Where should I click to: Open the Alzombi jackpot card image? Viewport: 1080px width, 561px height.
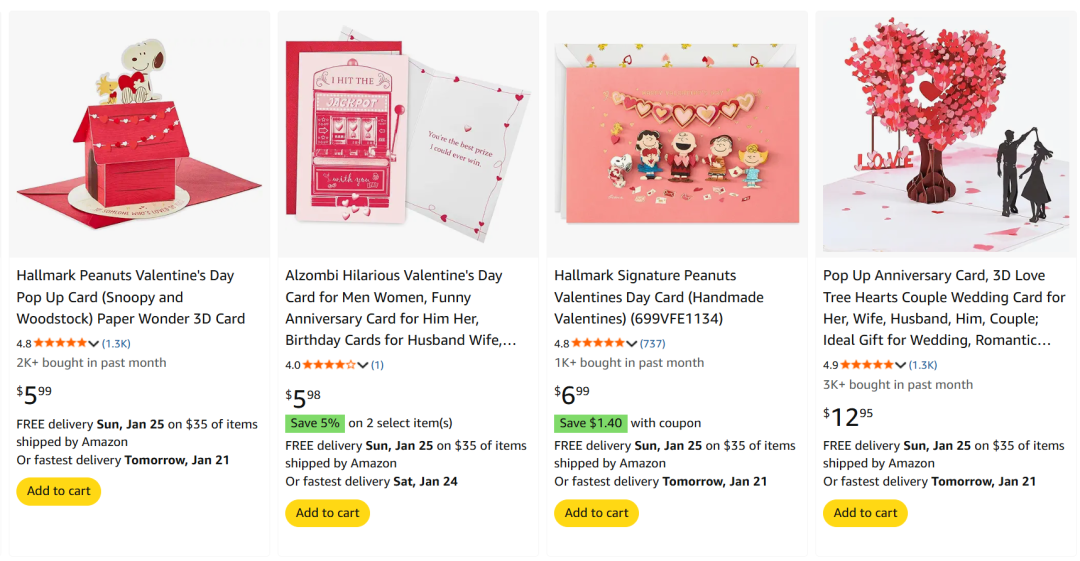(x=408, y=135)
